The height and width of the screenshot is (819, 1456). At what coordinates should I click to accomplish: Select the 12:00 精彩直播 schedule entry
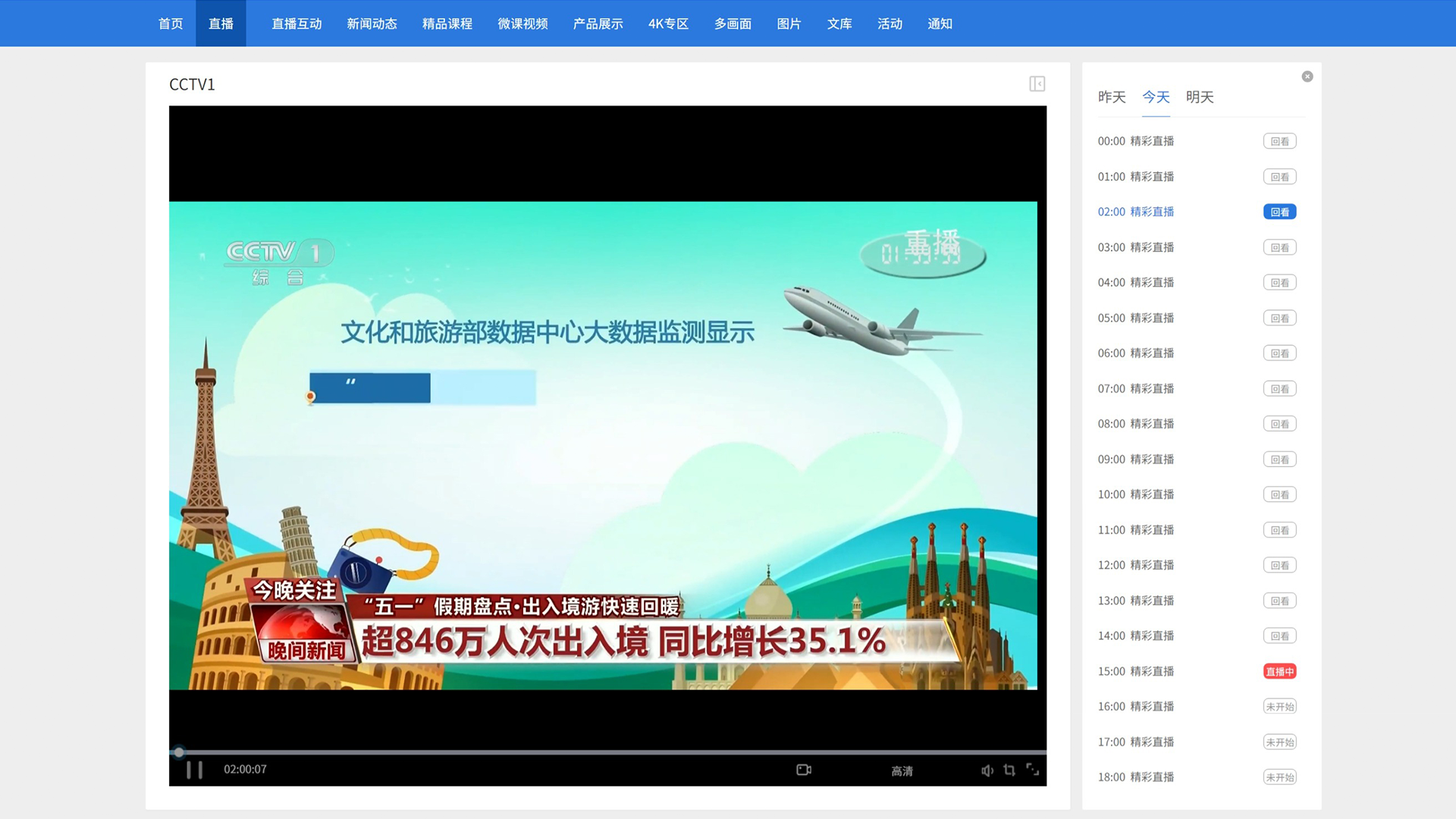(x=1136, y=565)
